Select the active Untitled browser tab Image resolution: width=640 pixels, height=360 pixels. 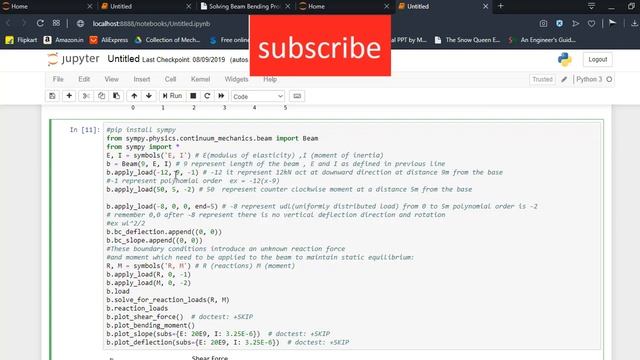(x=418, y=6)
